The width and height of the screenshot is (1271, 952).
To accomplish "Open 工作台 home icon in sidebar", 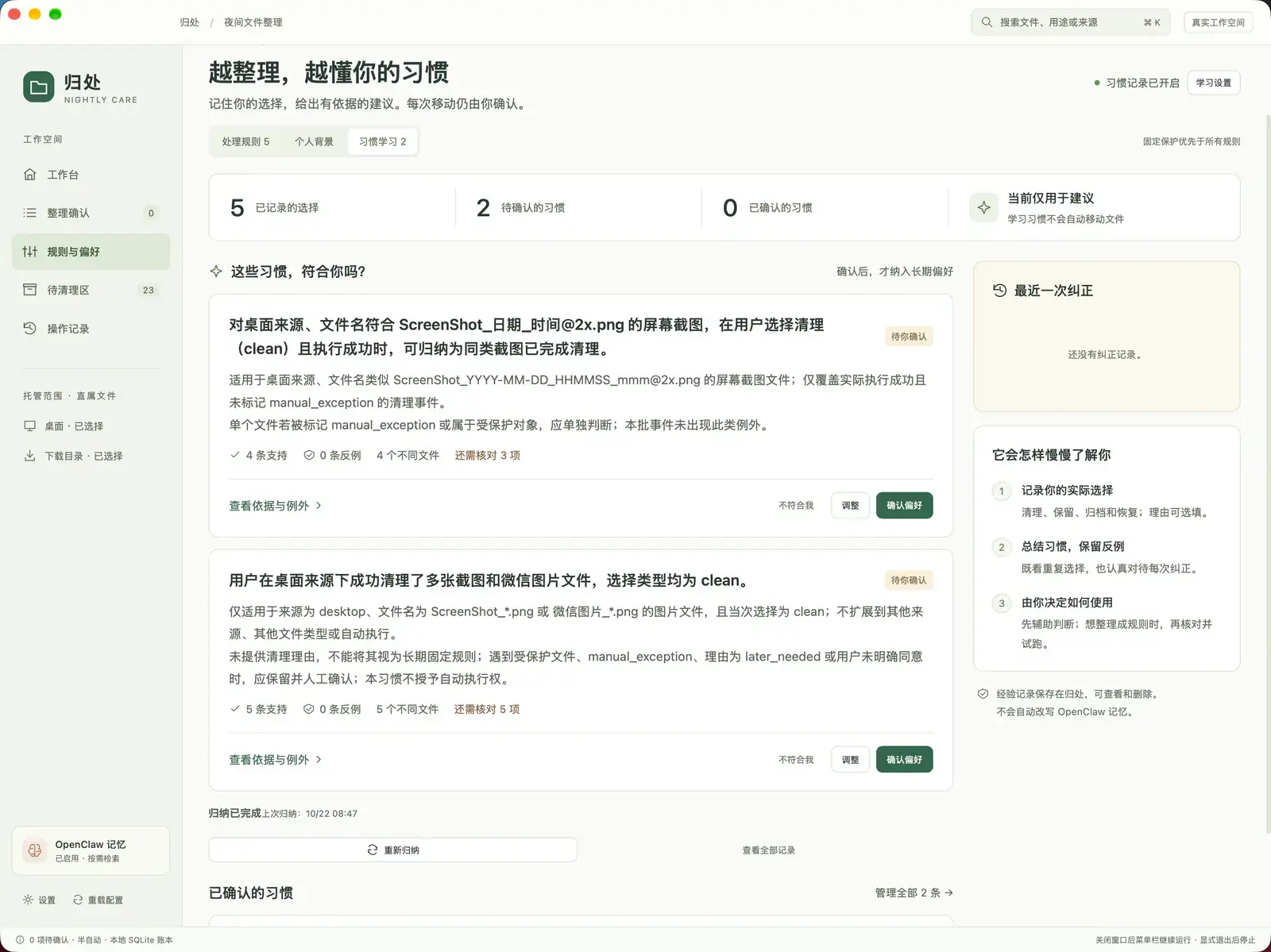I will tap(29, 175).
